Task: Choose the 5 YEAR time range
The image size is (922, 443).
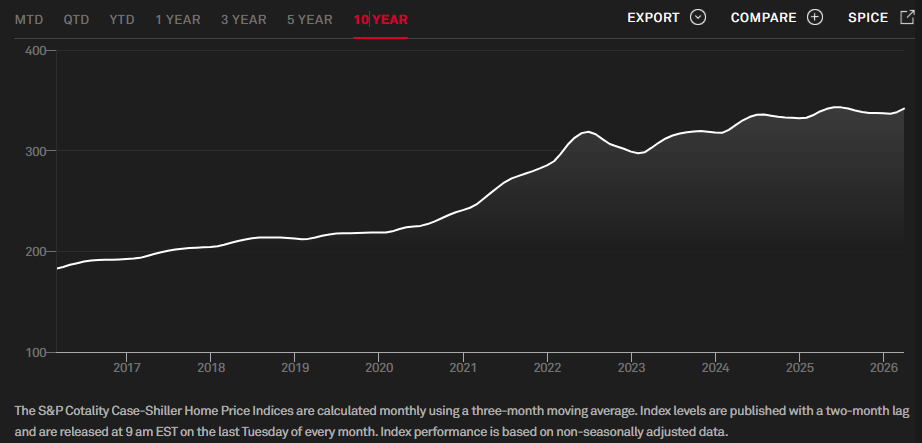Action: click(x=310, y=19)
